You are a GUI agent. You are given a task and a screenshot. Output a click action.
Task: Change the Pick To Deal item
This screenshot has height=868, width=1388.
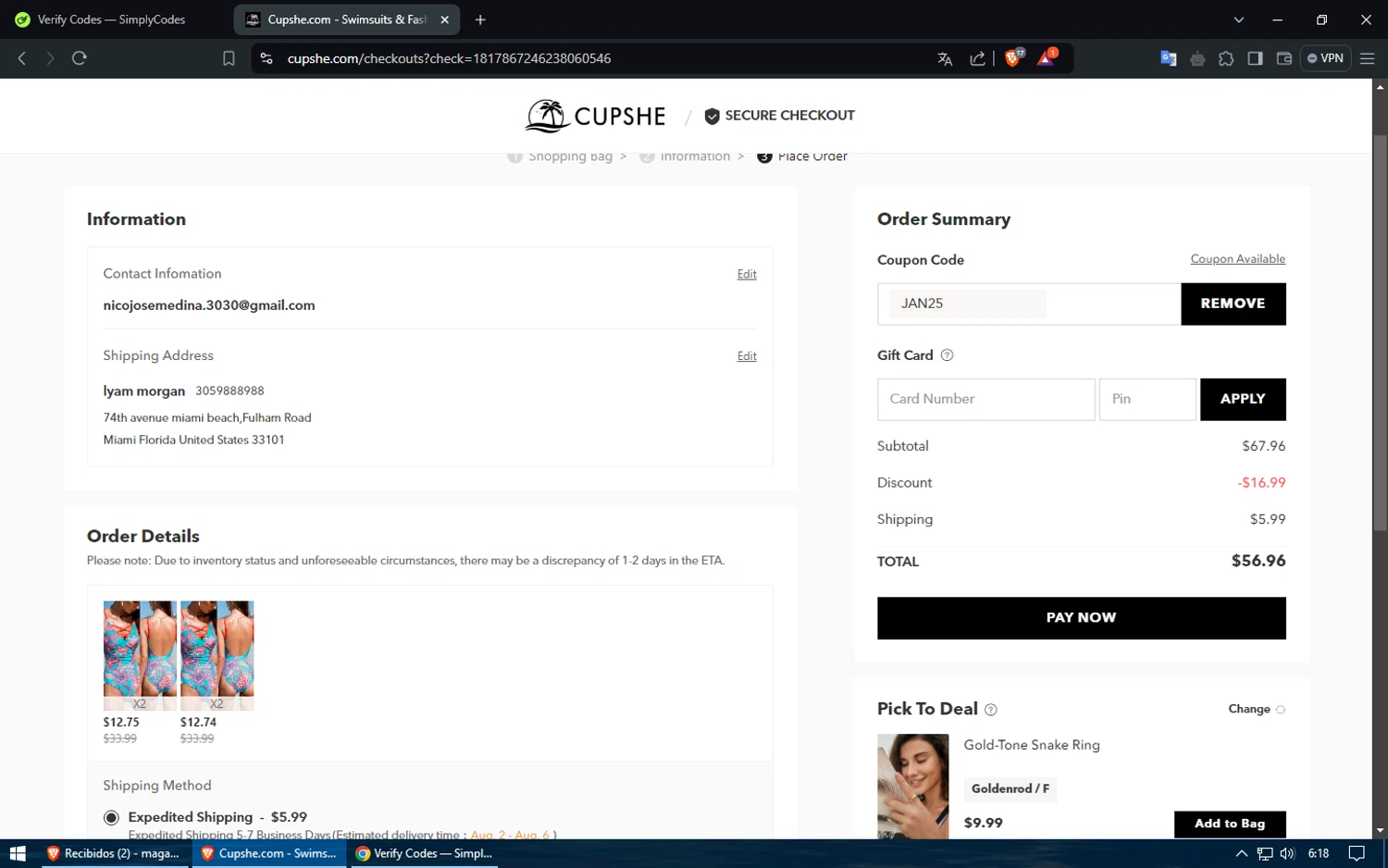(x=1257, y=709)
